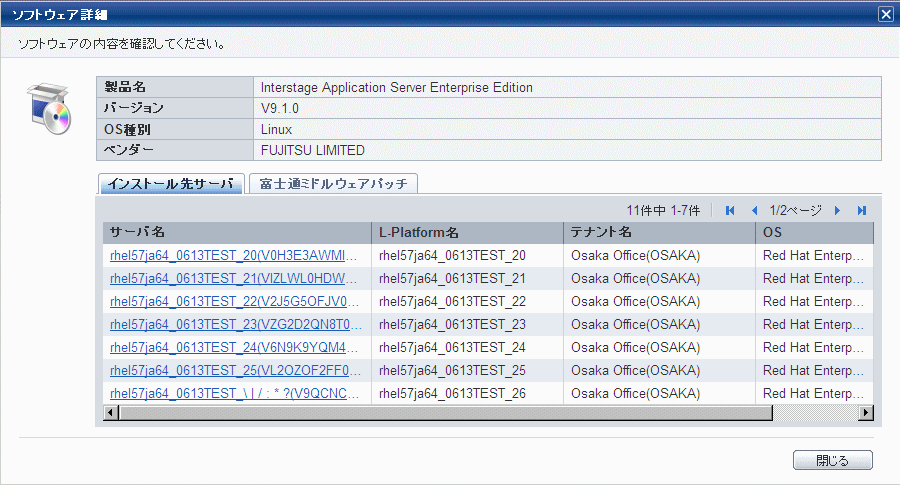Open server link rhel57ja64_0613TEST_\|/:*?
Image resolution: width=900 pixels, height=485 pixels.
[234, 393]
